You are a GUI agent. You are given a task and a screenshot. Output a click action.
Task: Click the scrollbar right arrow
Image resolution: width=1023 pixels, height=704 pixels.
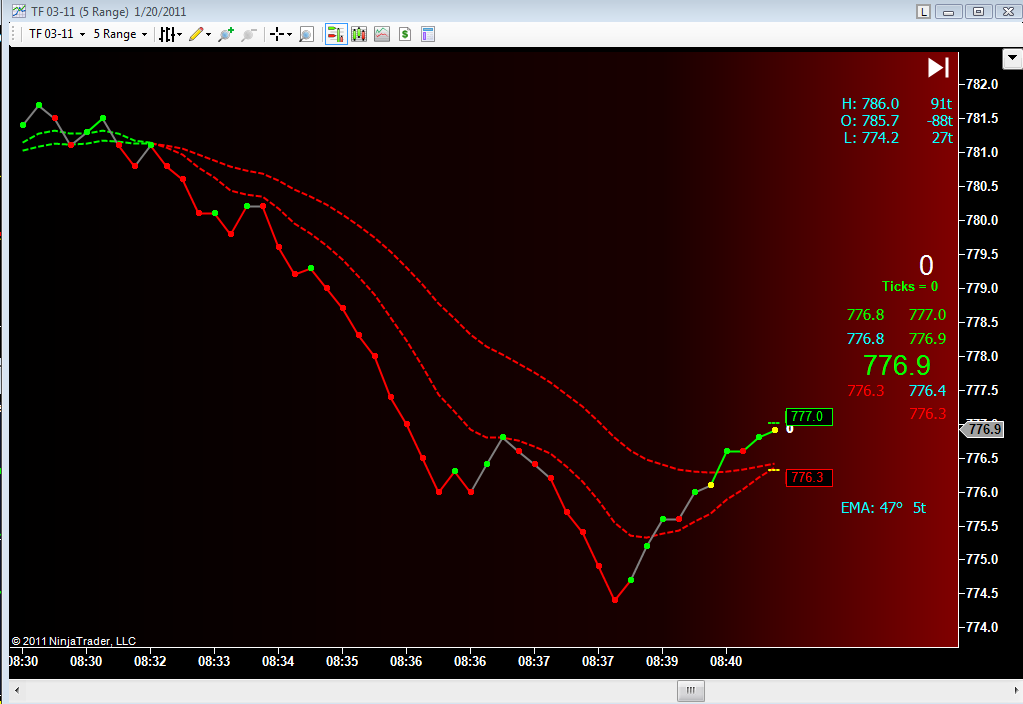click(x=1015, y=690)
